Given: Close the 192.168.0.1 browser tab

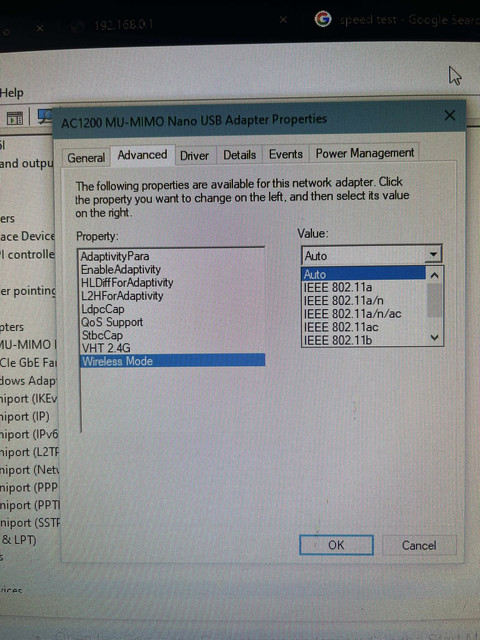Looking at the screenshot, I should 283,19.
